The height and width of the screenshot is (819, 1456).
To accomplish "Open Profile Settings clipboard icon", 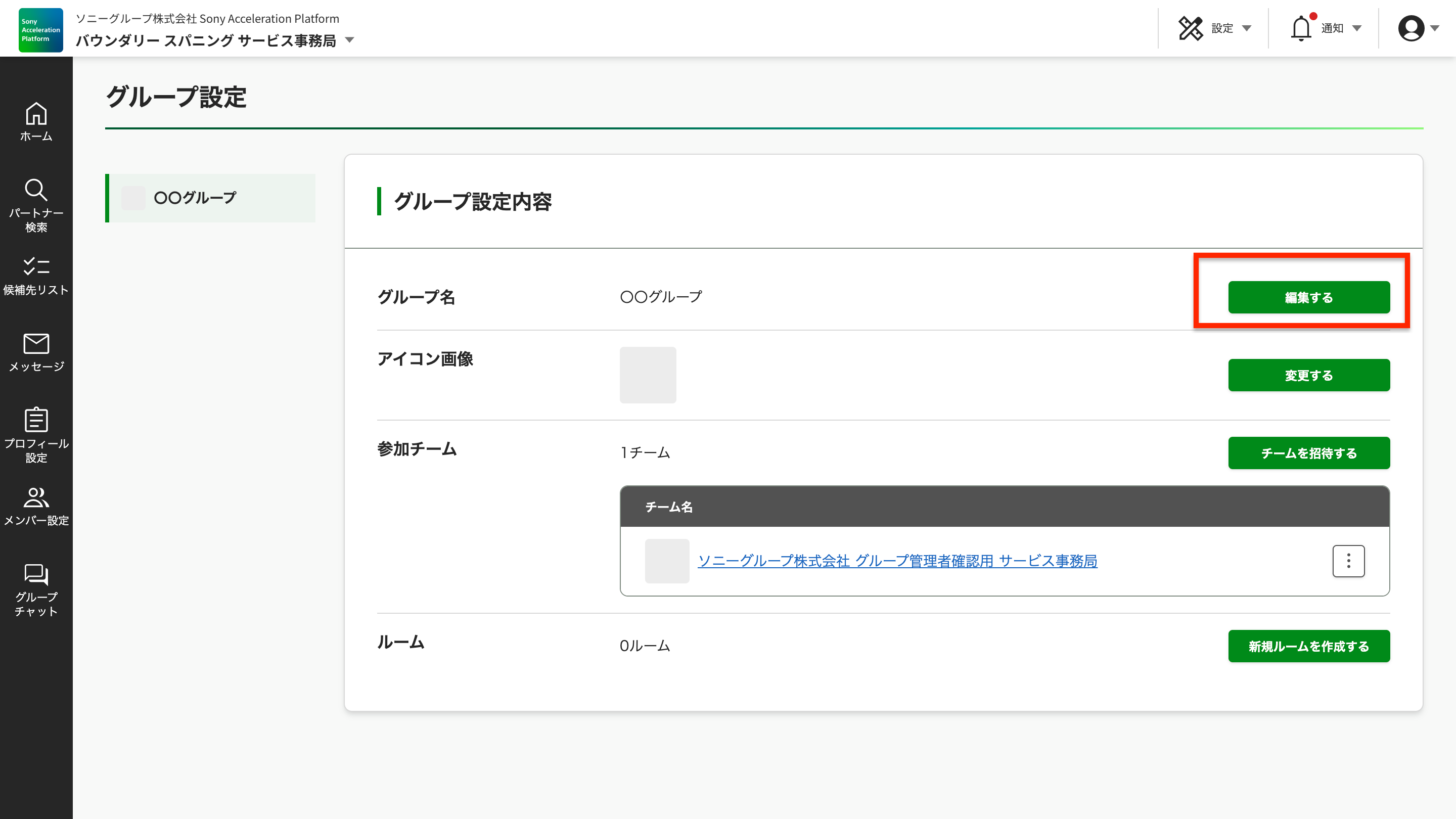I will pos(36,420).
